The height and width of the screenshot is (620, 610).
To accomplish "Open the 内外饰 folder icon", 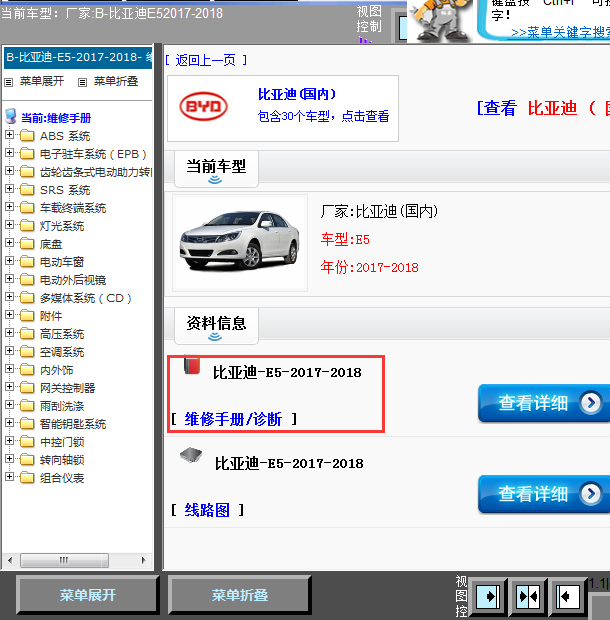I will [x=27, y=369].
